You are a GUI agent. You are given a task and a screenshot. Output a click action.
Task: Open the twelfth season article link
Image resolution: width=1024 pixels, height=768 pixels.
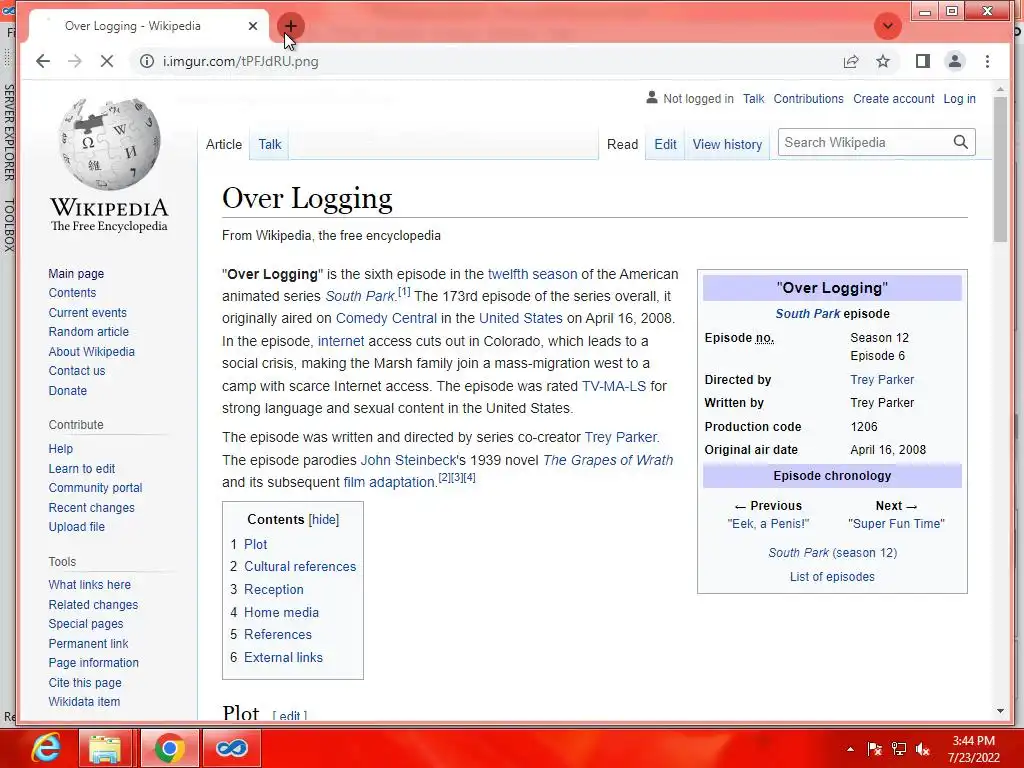532,274
